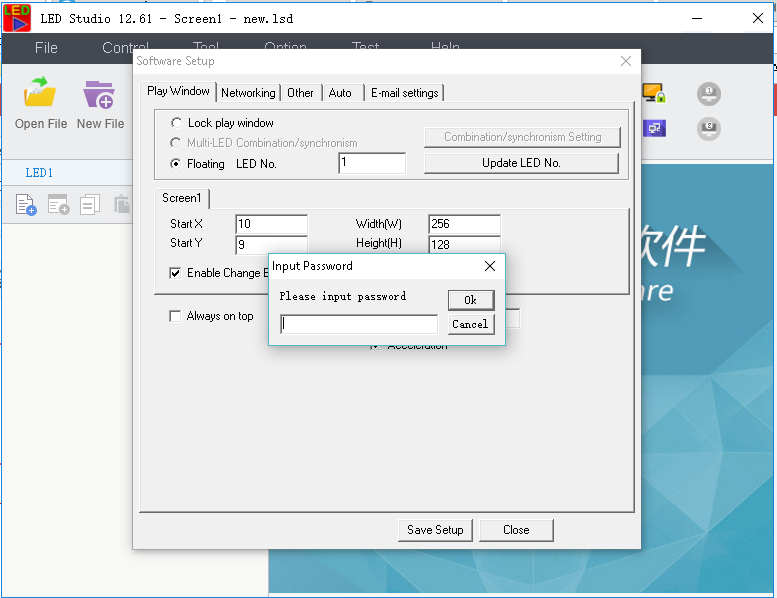Click Cancel in the password dialog

471,324
